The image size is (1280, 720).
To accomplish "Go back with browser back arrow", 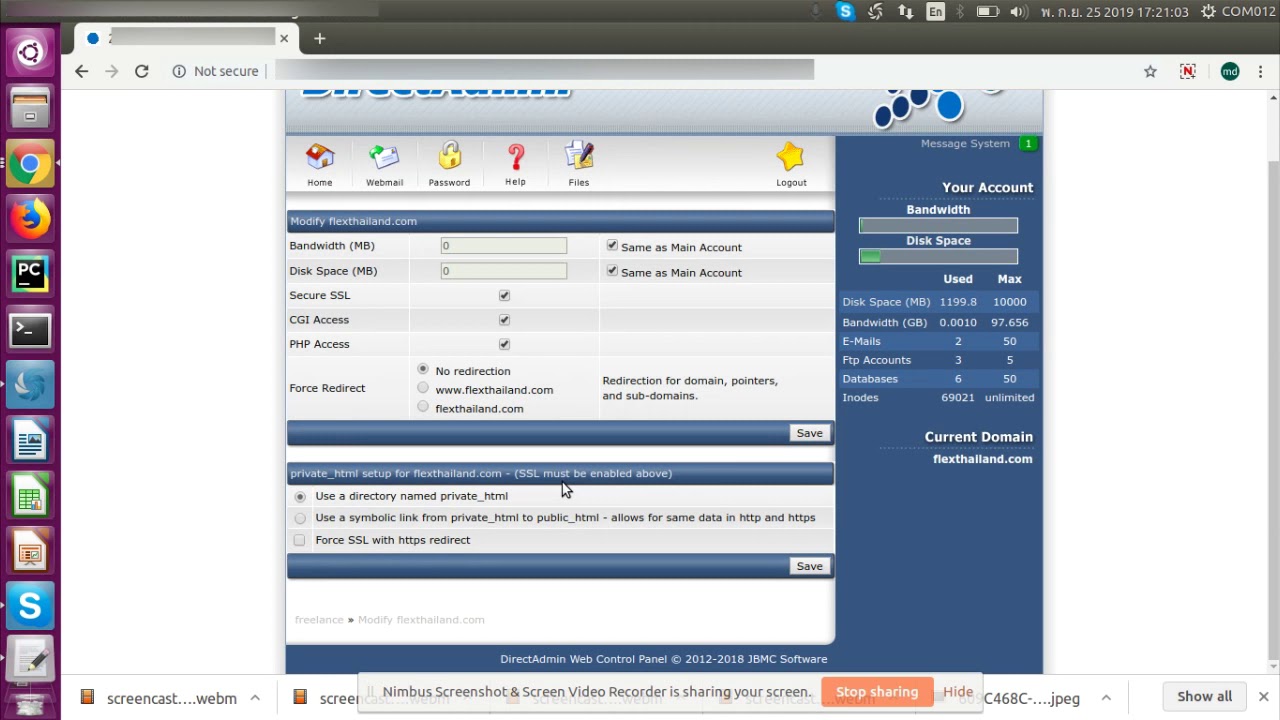I will (82, 71).
